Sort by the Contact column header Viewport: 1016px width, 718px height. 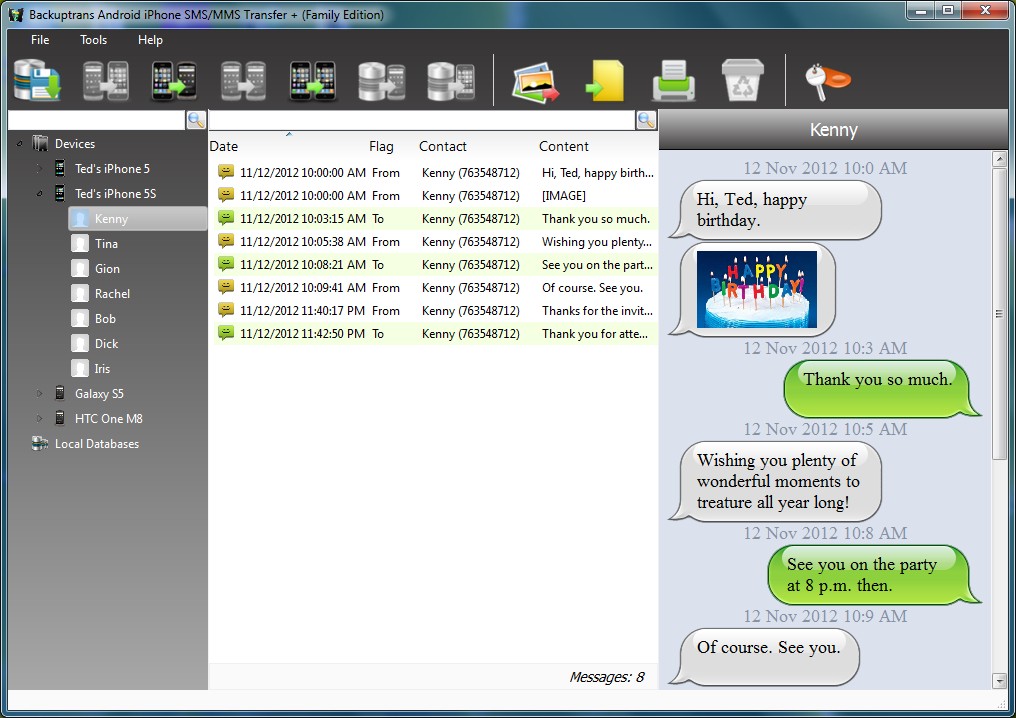pyautogui.click(x=443, y=146)
